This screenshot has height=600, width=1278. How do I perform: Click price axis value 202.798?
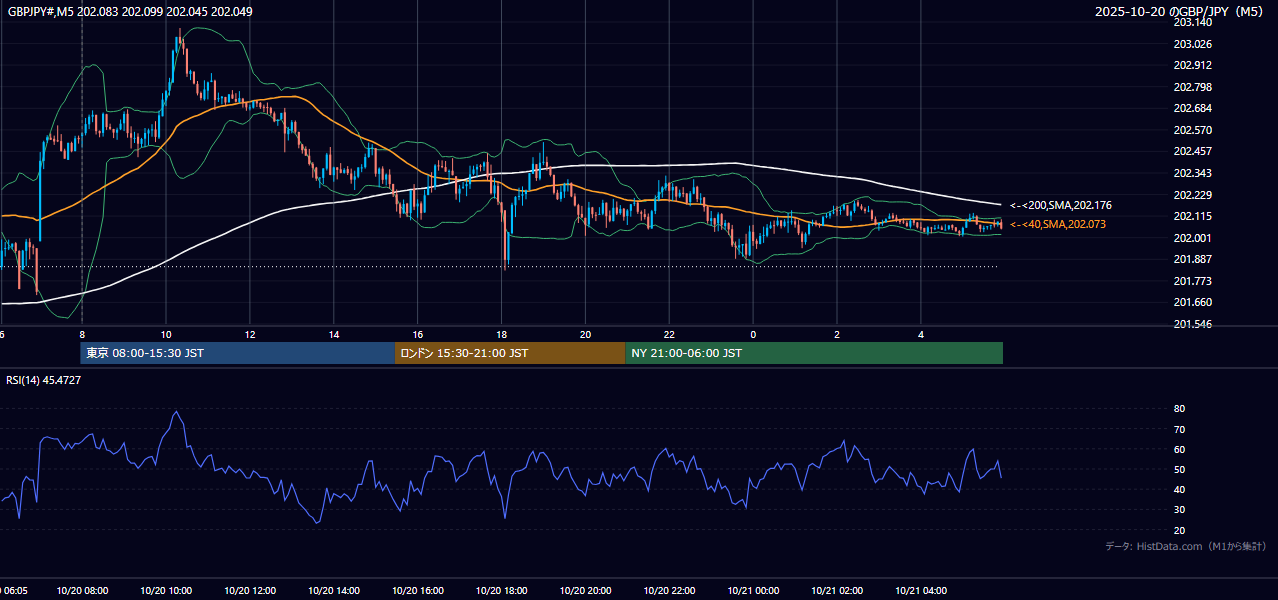pos(1192,87)
